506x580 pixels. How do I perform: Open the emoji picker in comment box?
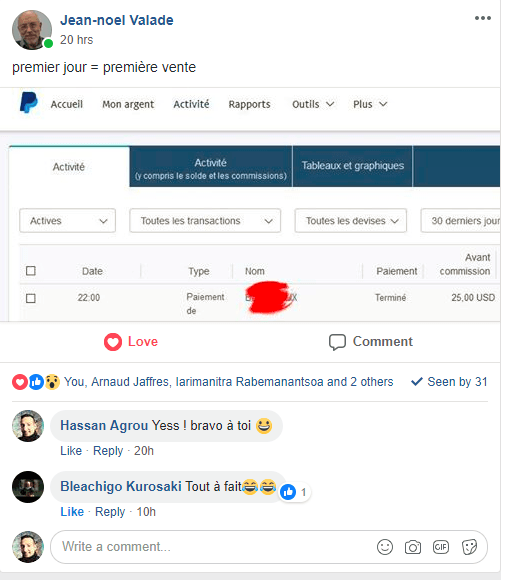click(385, 547)
